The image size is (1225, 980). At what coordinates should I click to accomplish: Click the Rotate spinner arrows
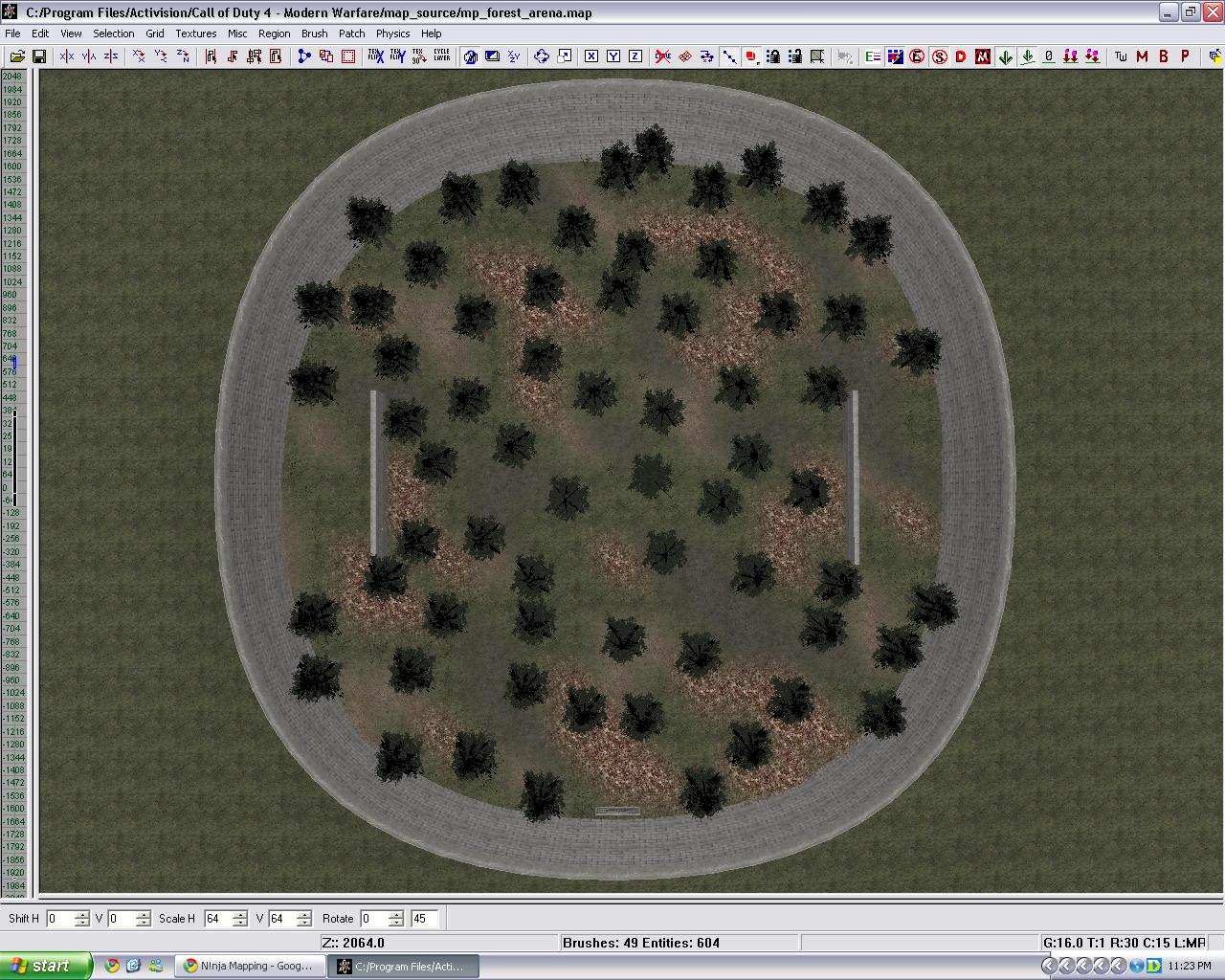396,919
